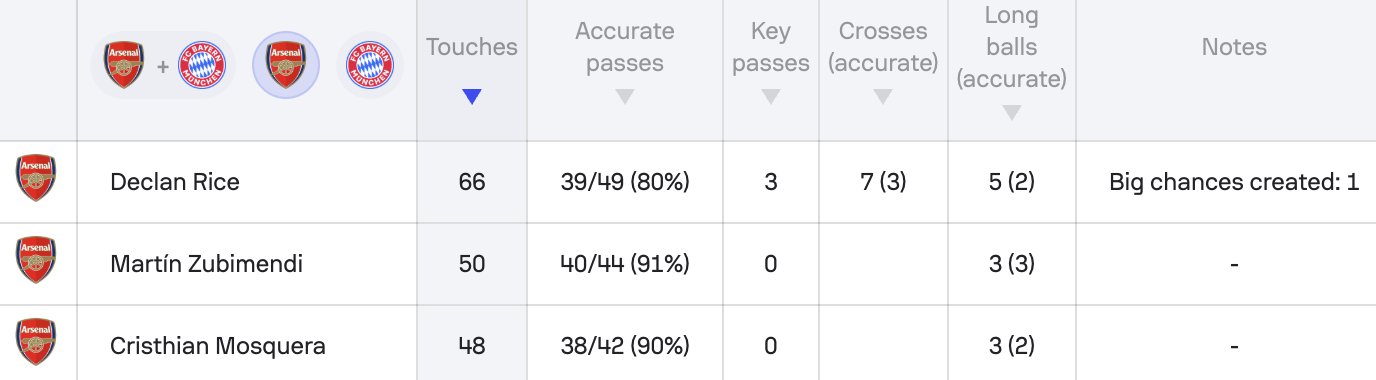
Task: Open Declan Rice player profile
Action: pyautogui.click(x=175, y=182)
